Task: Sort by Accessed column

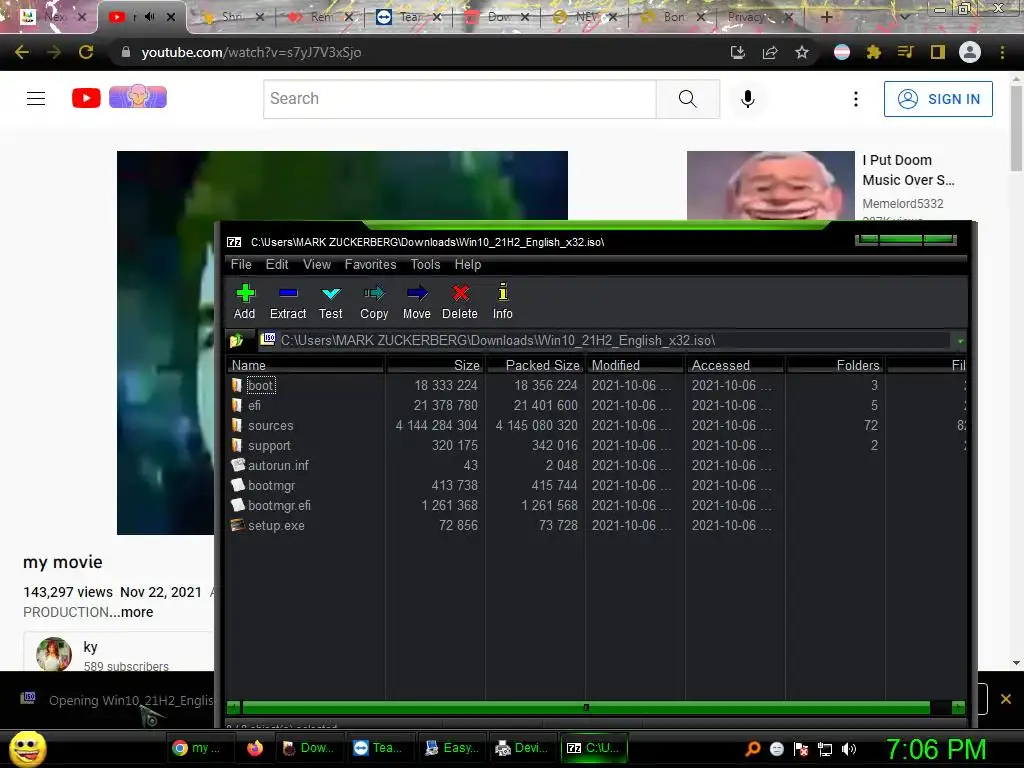Action: click(x=735, y=365)
